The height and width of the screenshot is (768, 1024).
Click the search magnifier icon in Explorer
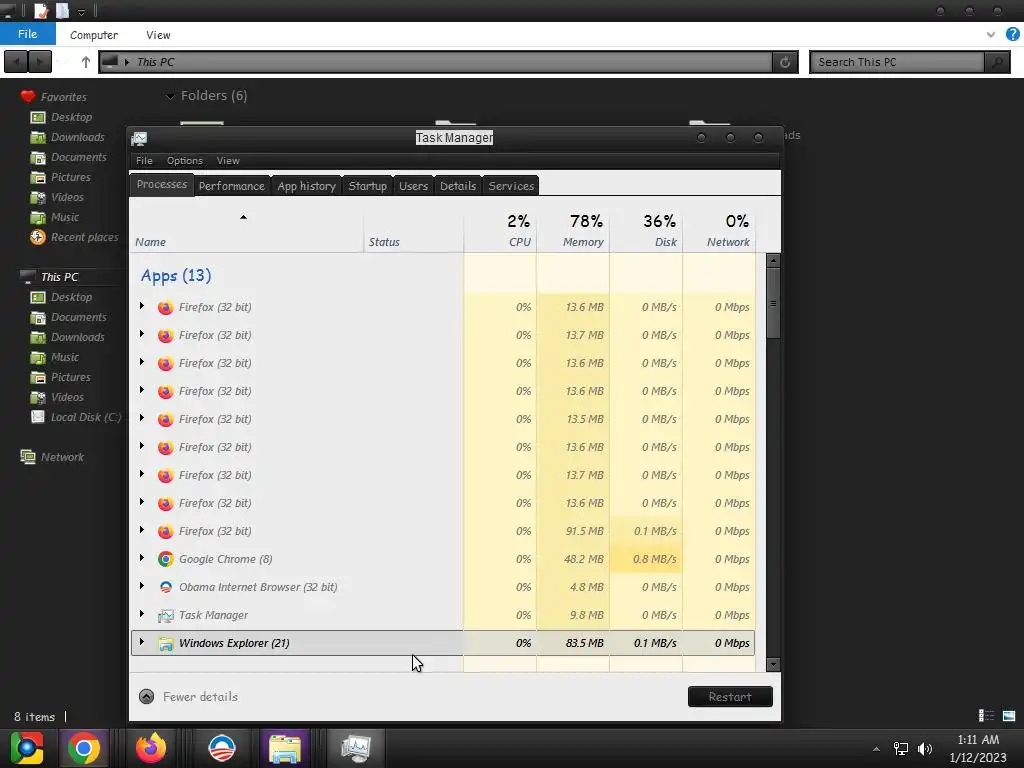pos(997,62)
